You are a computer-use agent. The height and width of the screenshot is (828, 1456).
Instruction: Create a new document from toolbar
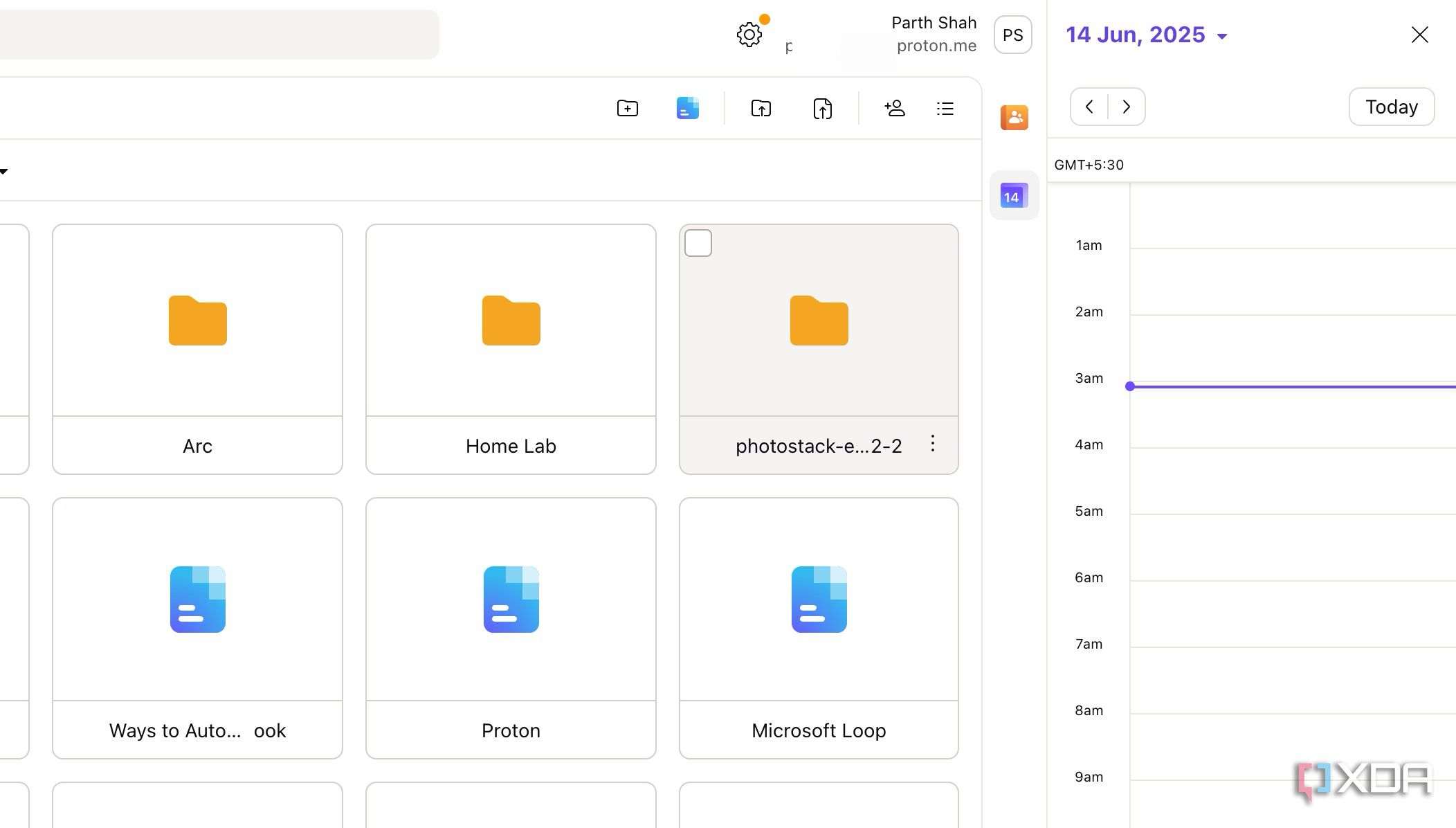[687, 109]
